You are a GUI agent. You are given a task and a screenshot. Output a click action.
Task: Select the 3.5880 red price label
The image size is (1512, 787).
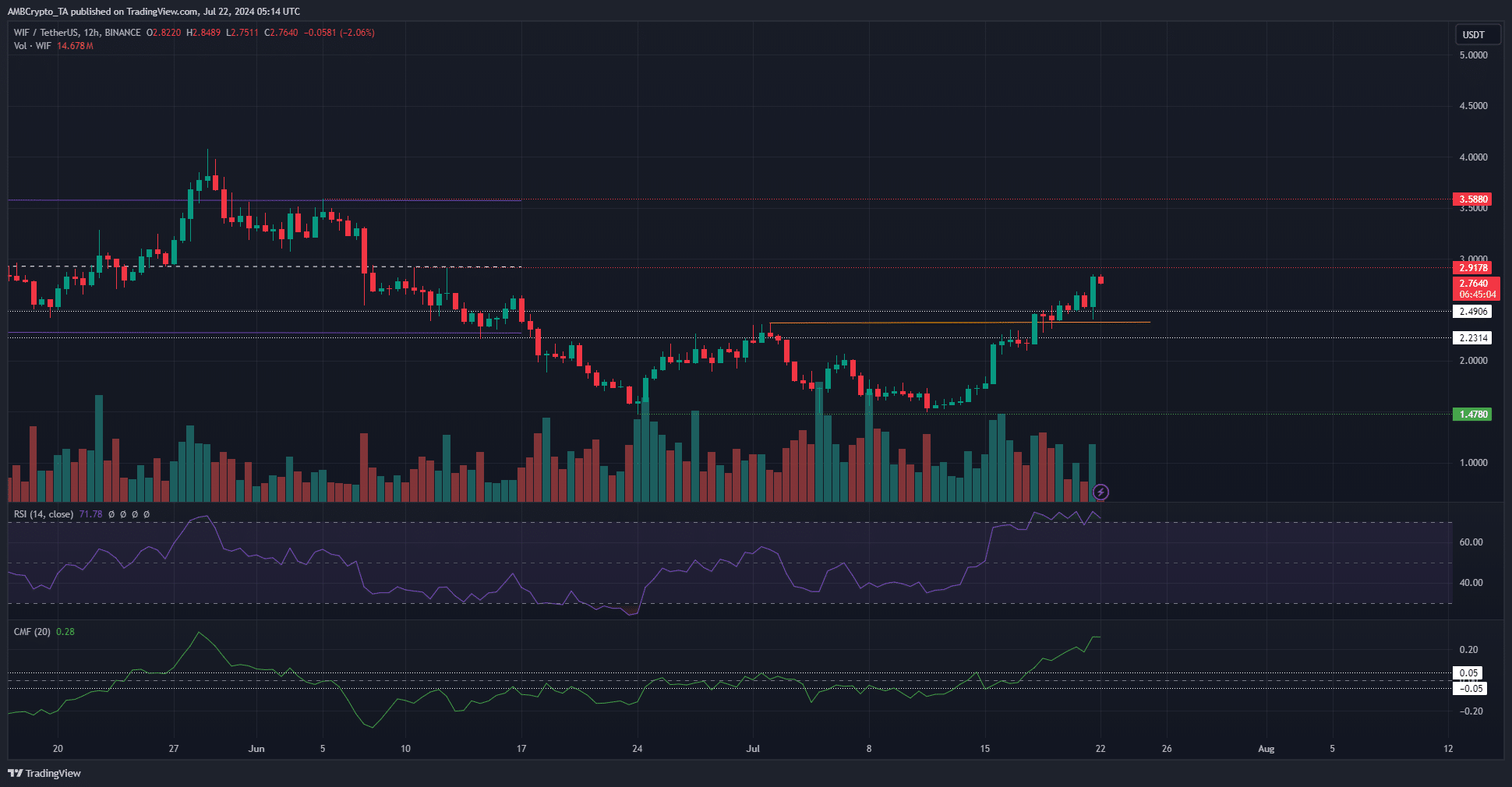pos(1473,199)
